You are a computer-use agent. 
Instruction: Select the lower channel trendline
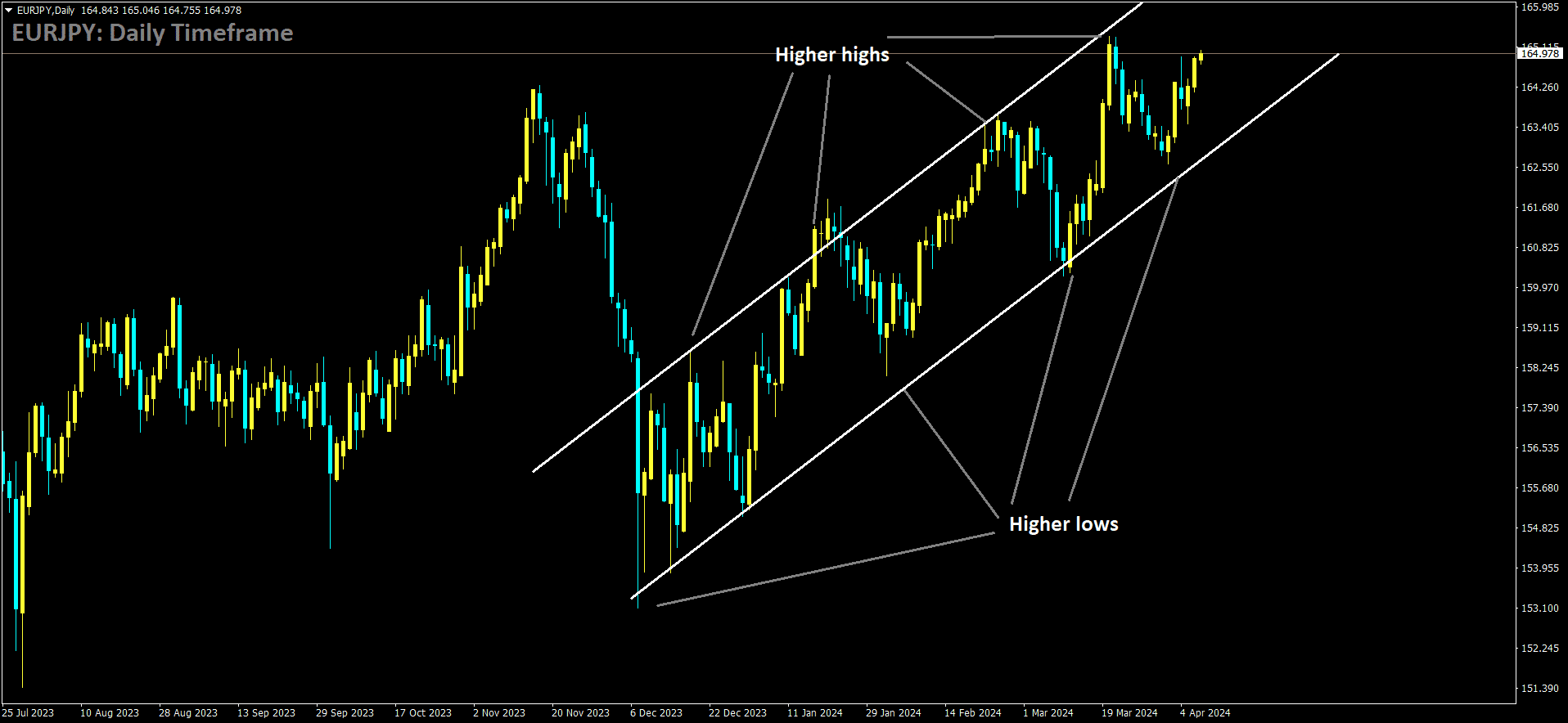coord(985,326)
